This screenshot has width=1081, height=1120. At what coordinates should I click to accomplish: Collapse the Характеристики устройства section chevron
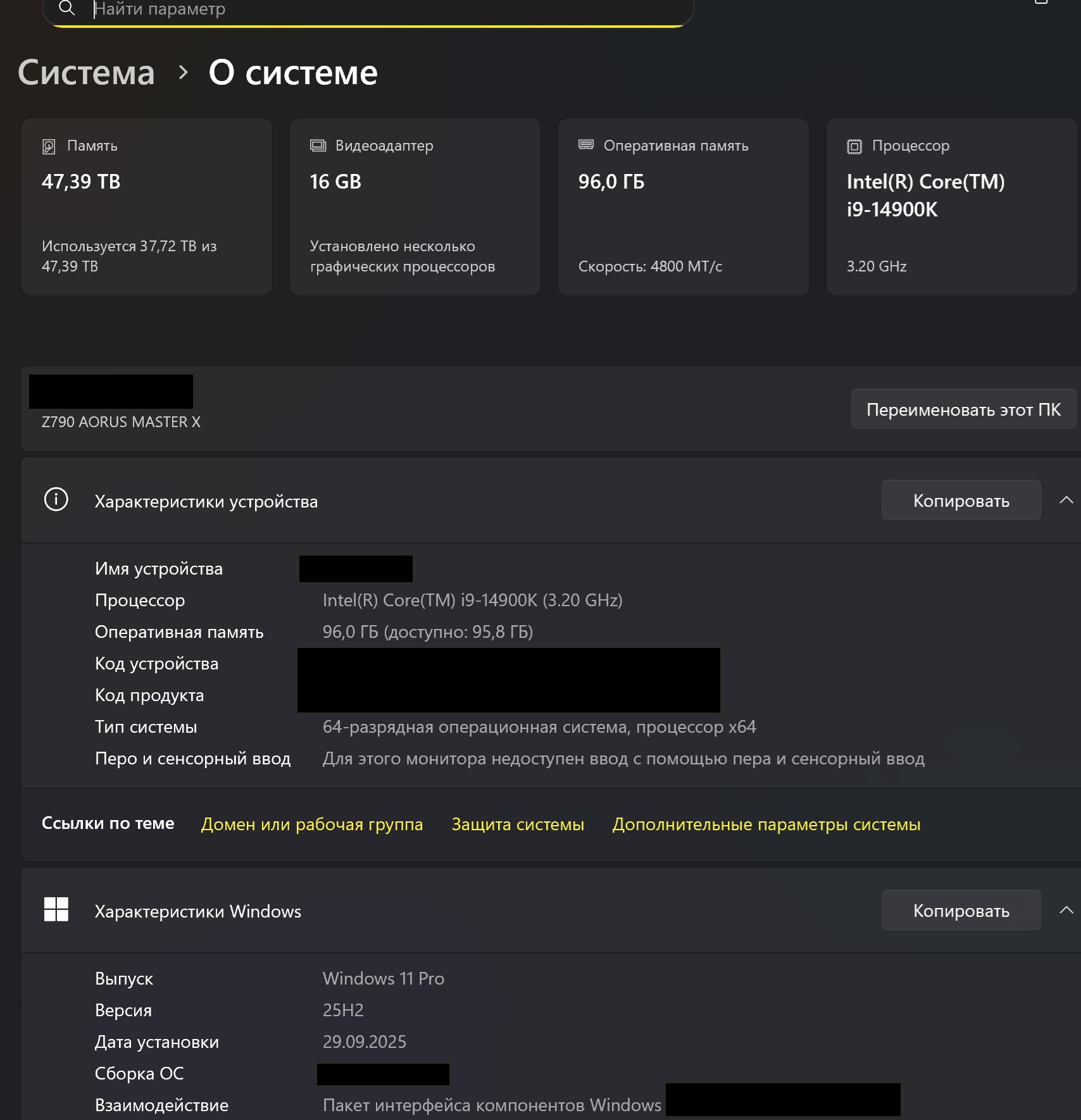pos(1066,500)
